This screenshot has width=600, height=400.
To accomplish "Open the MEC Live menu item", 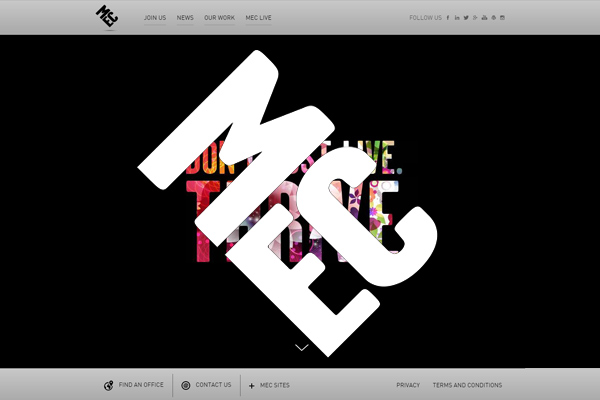I will click(x=259, y=18).
